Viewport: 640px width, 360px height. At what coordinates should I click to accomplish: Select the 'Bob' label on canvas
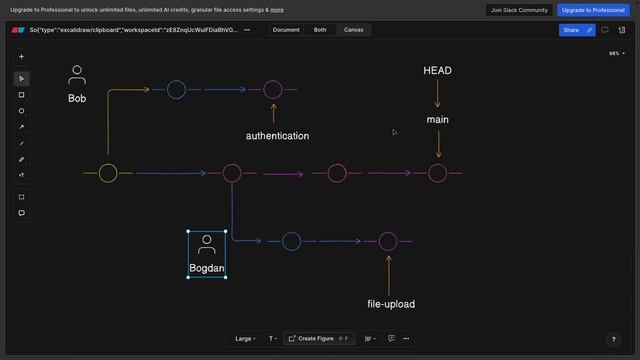(77, 98)
